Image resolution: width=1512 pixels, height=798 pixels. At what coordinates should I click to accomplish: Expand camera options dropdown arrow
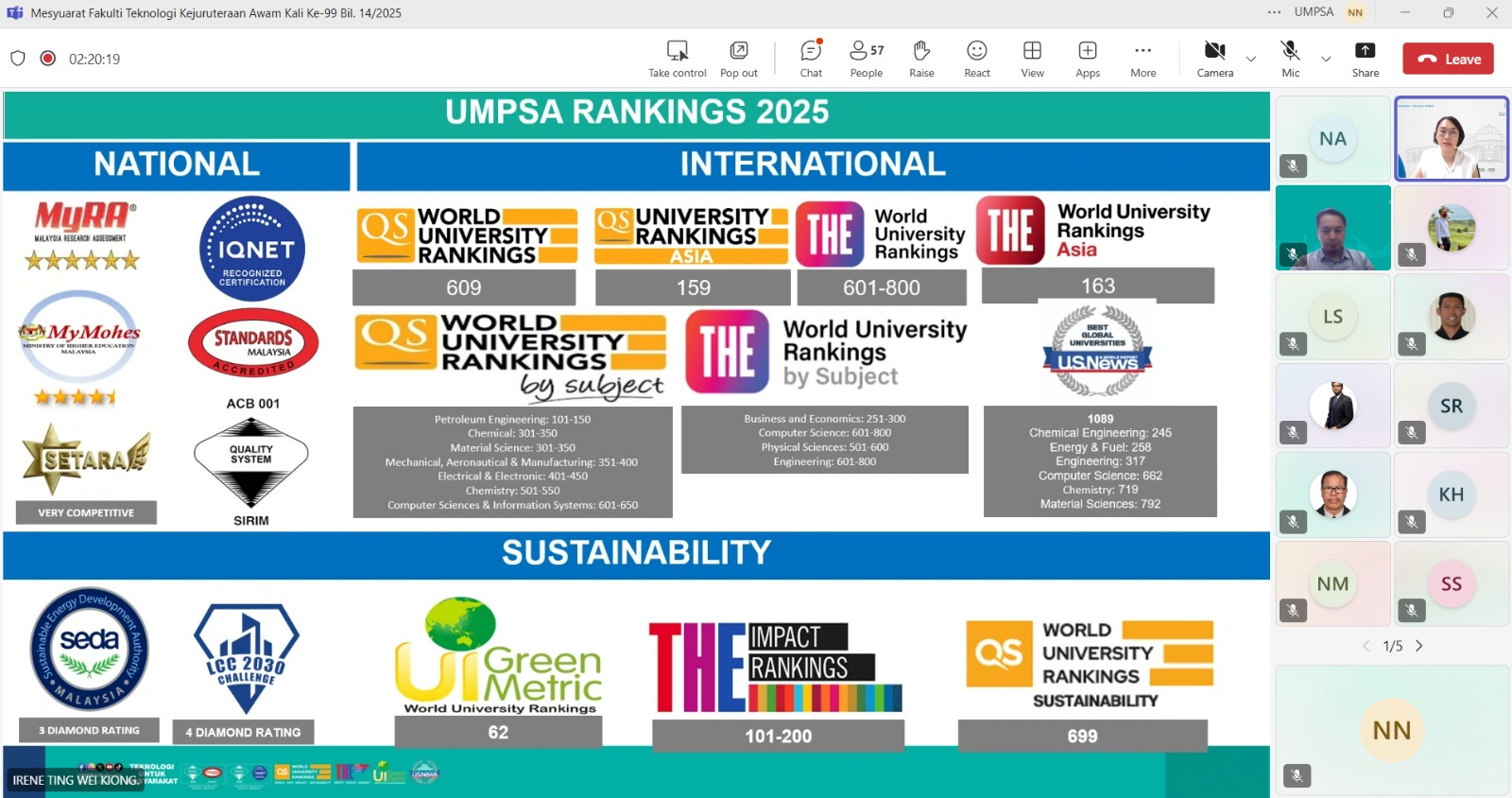(1251, 59)
